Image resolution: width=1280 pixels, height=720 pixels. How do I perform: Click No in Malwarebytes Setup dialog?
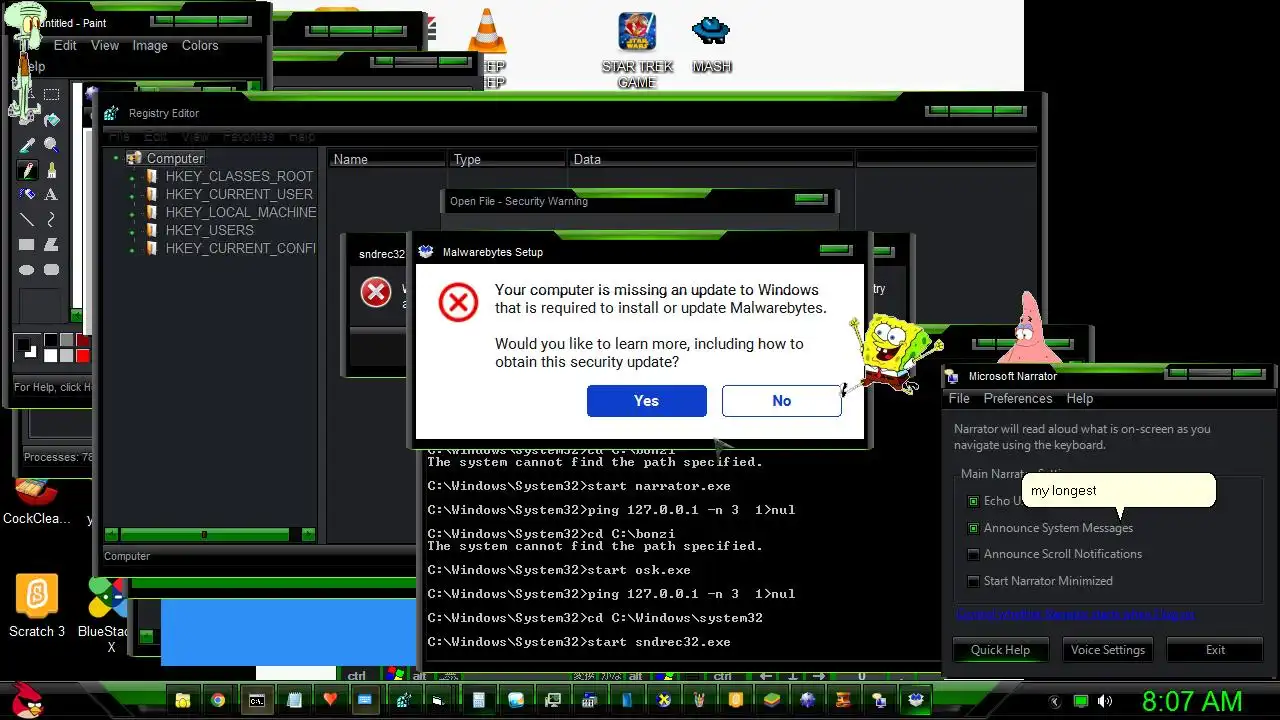[782, 401]
